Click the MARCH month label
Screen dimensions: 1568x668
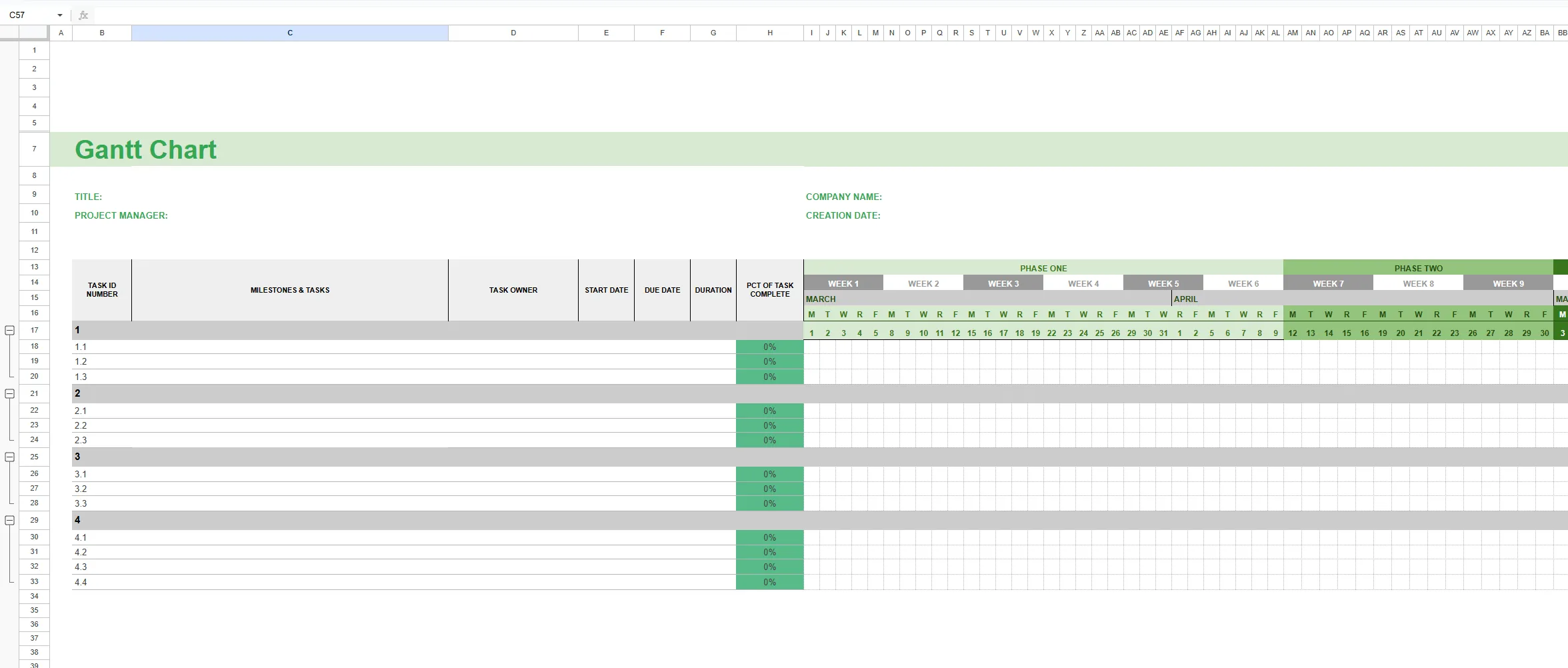pyautogui.click(x=821, y=299)
